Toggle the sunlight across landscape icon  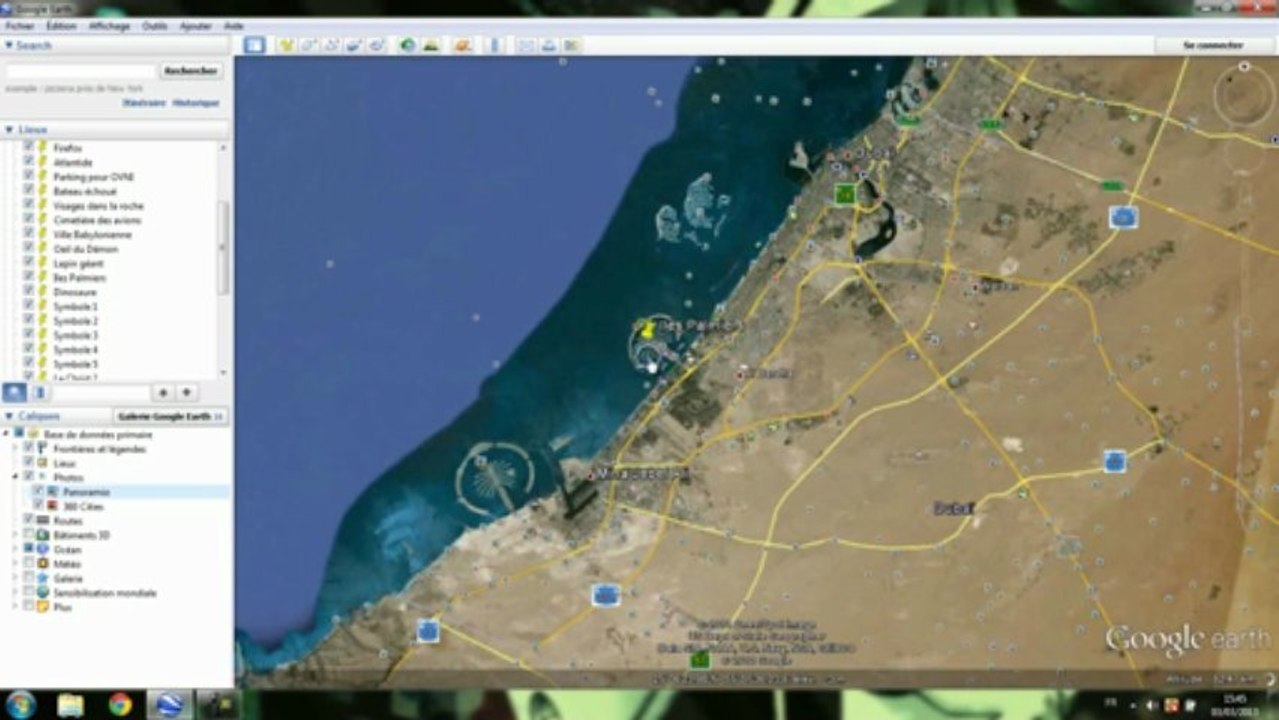(431, 45)
